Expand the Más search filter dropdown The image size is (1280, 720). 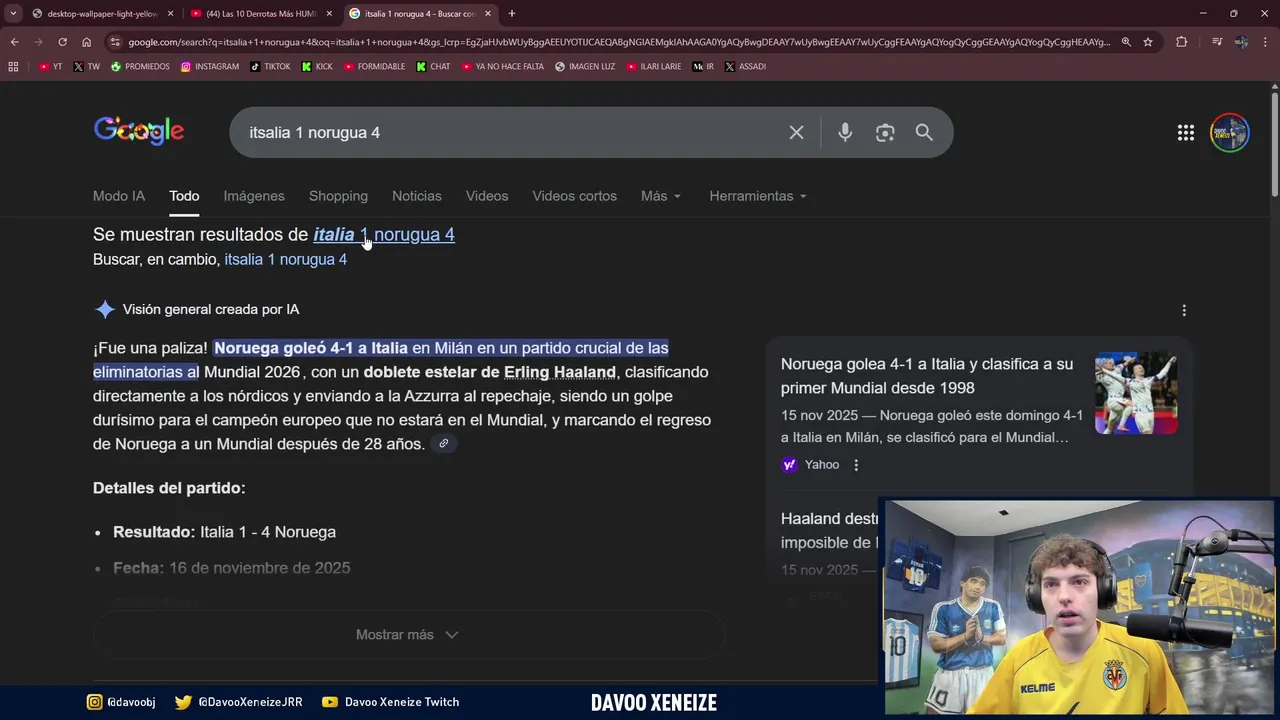661,196
